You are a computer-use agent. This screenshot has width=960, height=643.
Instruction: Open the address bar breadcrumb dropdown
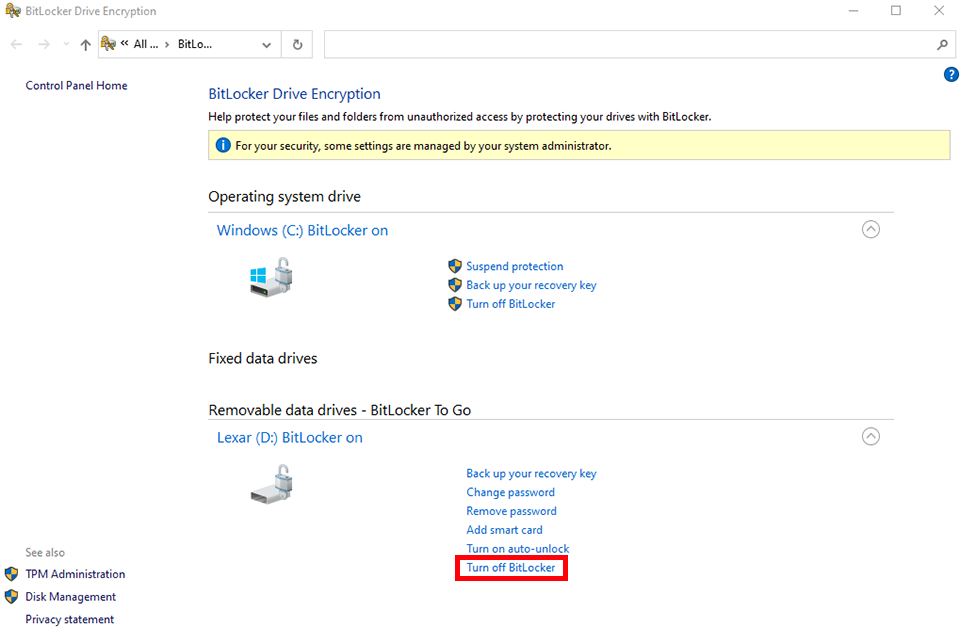coord(266,44)
